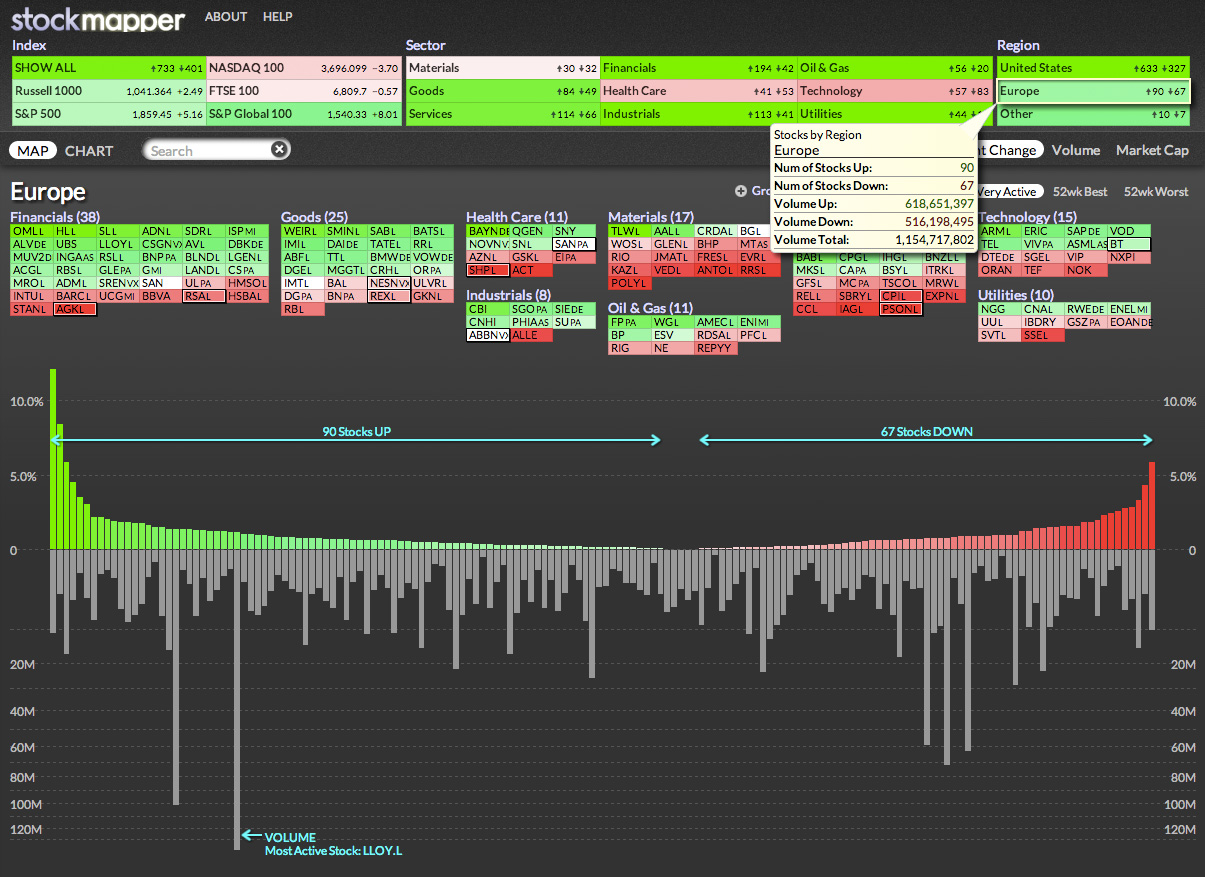
Task: Open the HELP menu item
Action: pos(278,17)
